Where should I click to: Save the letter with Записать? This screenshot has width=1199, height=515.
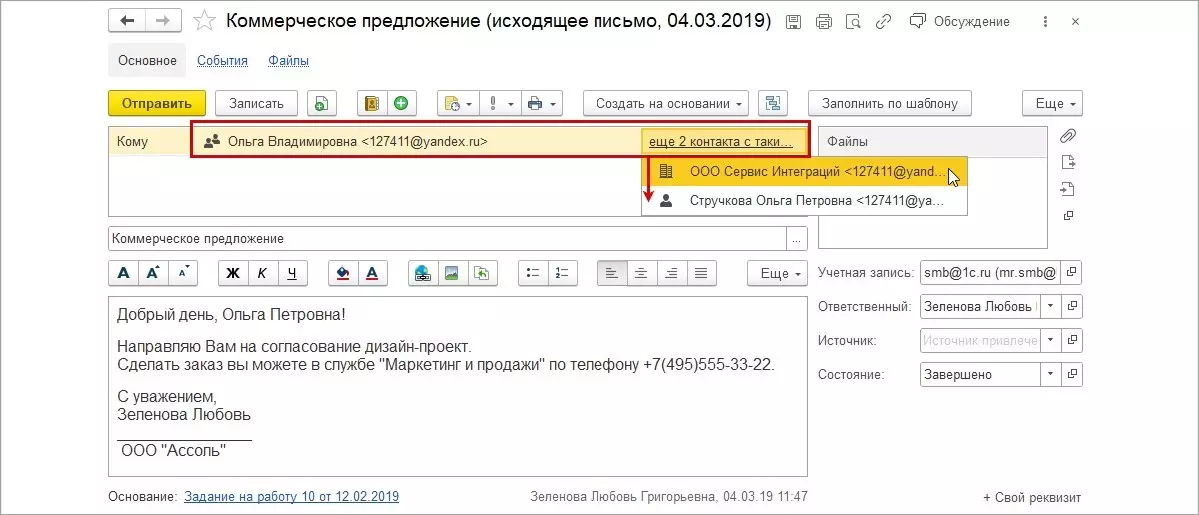tap(256, 103)
